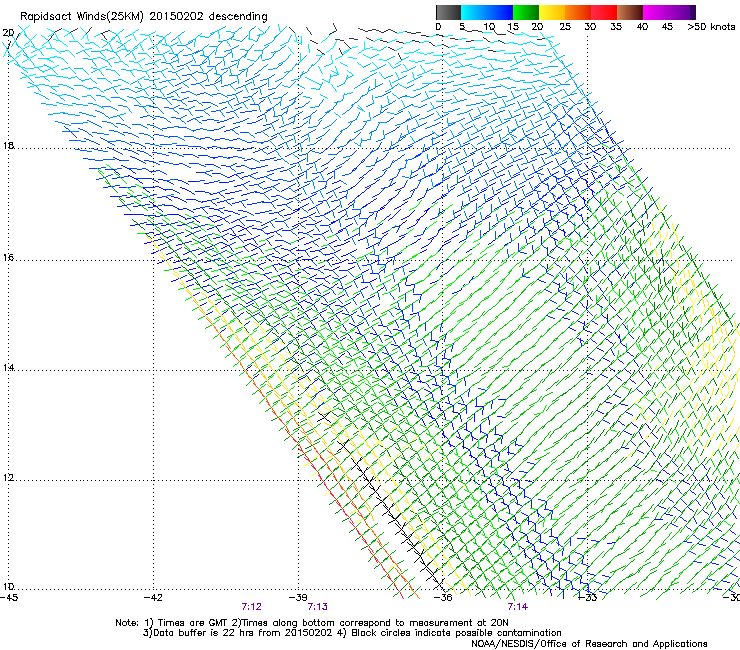Click the 7:13 swath time label
Screen dimensions: 740x650
point(318,607)
